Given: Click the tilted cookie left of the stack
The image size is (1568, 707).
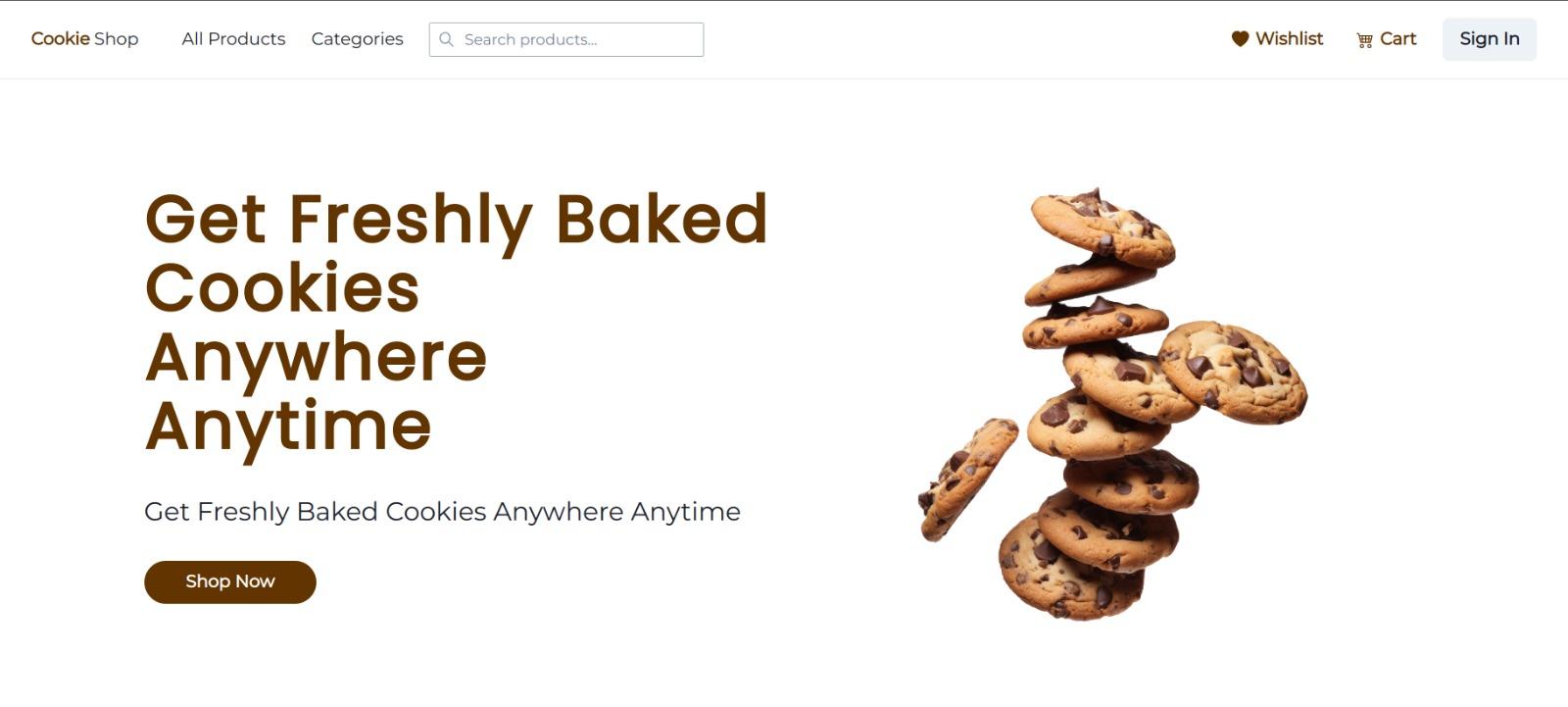Looking at the screenshot, I should click(x=967, y=479).
